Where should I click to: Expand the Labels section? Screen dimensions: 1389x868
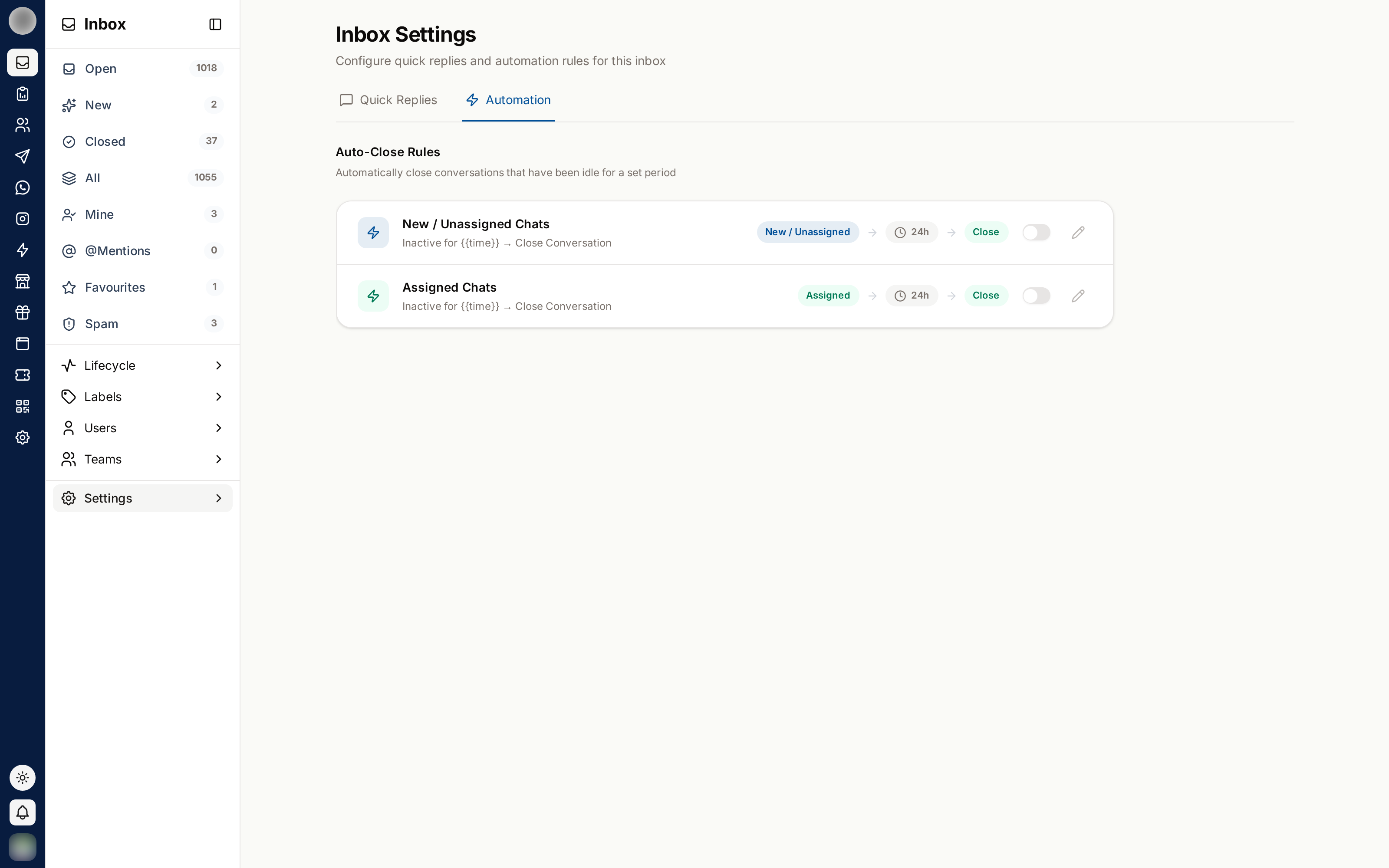(142, 397)
